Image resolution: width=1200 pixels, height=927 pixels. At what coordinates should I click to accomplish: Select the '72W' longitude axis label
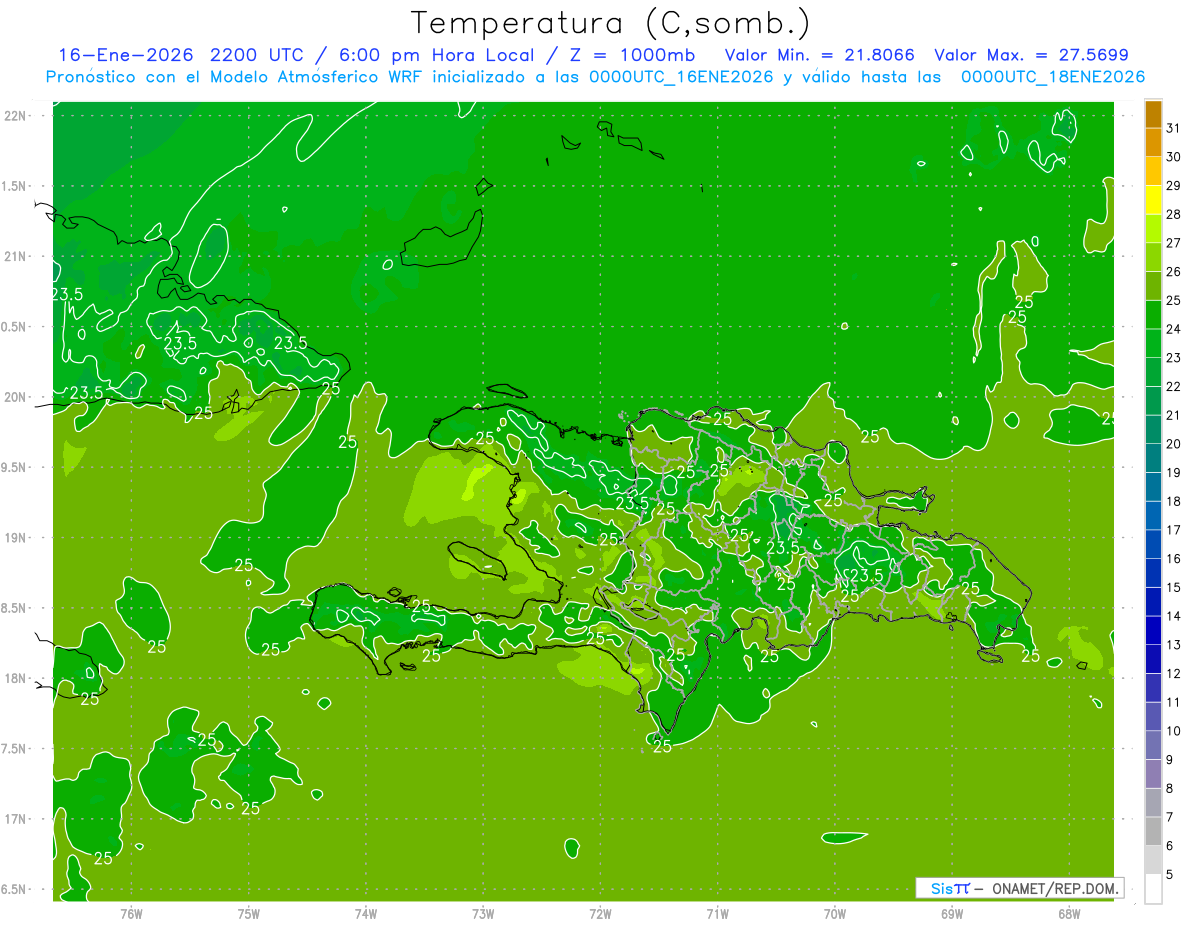[x=600, y=914]
